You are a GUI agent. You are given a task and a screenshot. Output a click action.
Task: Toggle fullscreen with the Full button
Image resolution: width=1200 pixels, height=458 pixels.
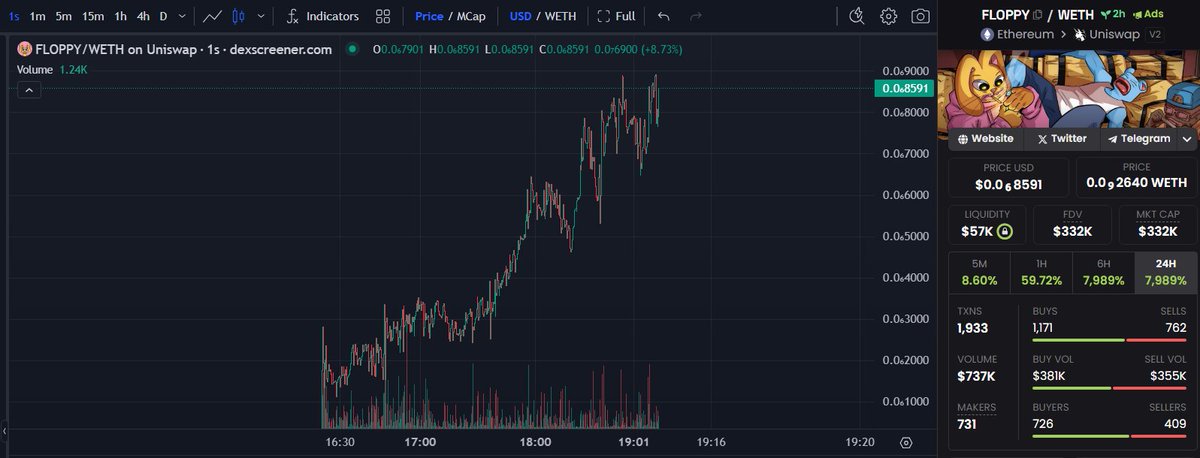[x=616, y=16]
